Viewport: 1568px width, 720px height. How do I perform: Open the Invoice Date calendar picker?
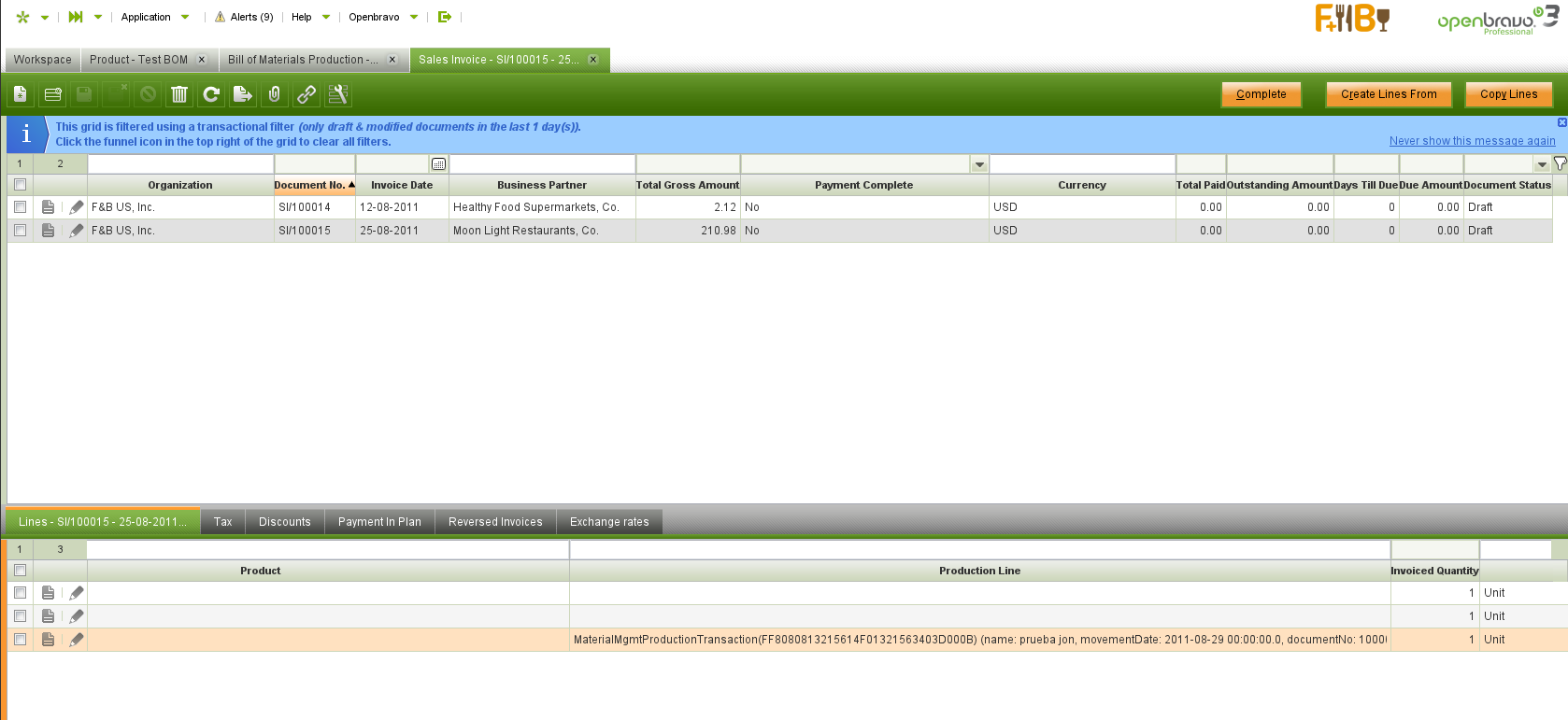[438, 164]
